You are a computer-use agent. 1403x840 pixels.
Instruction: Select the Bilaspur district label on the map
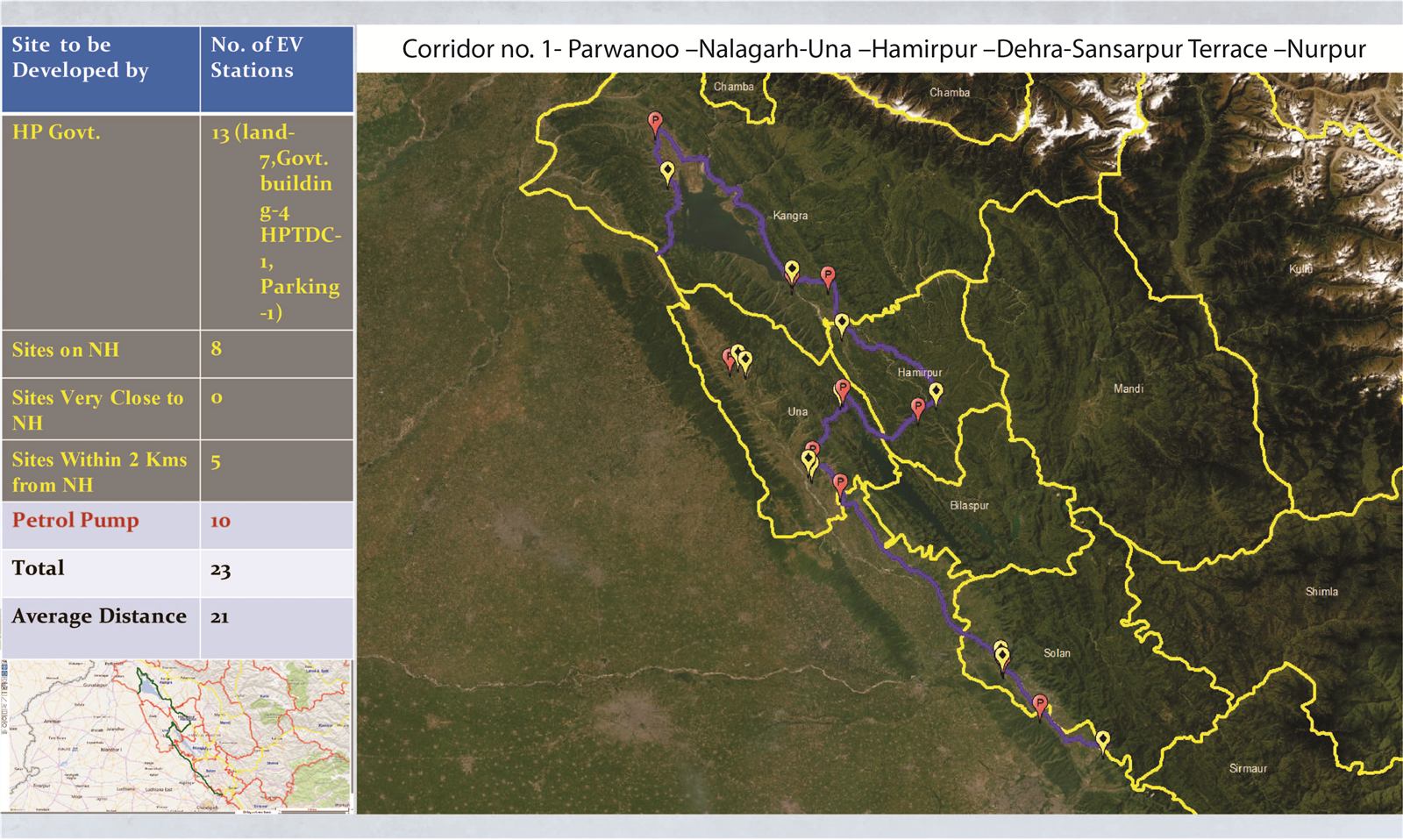click(x=969, y=506)
